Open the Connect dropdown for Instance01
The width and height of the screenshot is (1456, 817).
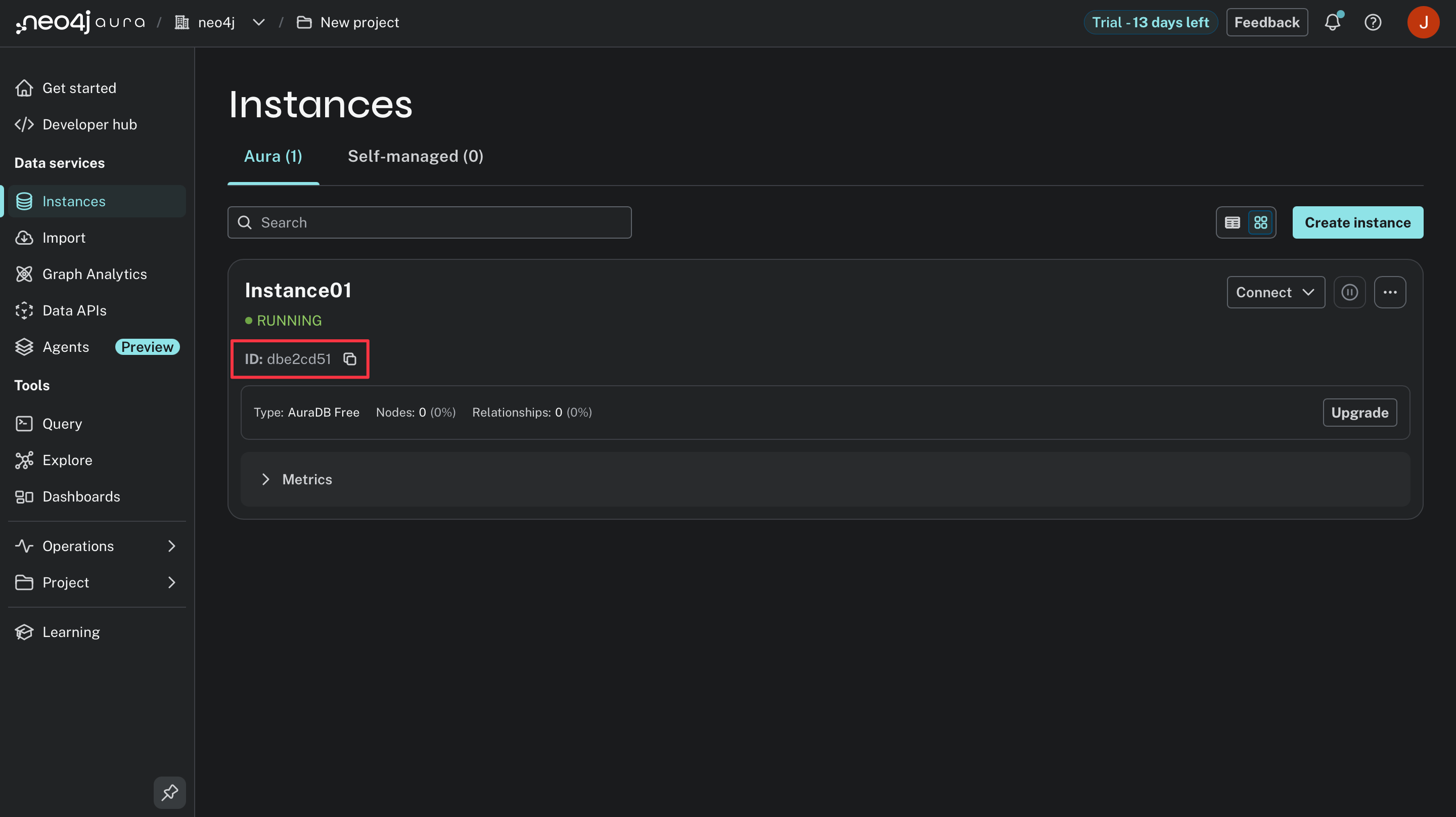click(x=1275, y=292)
